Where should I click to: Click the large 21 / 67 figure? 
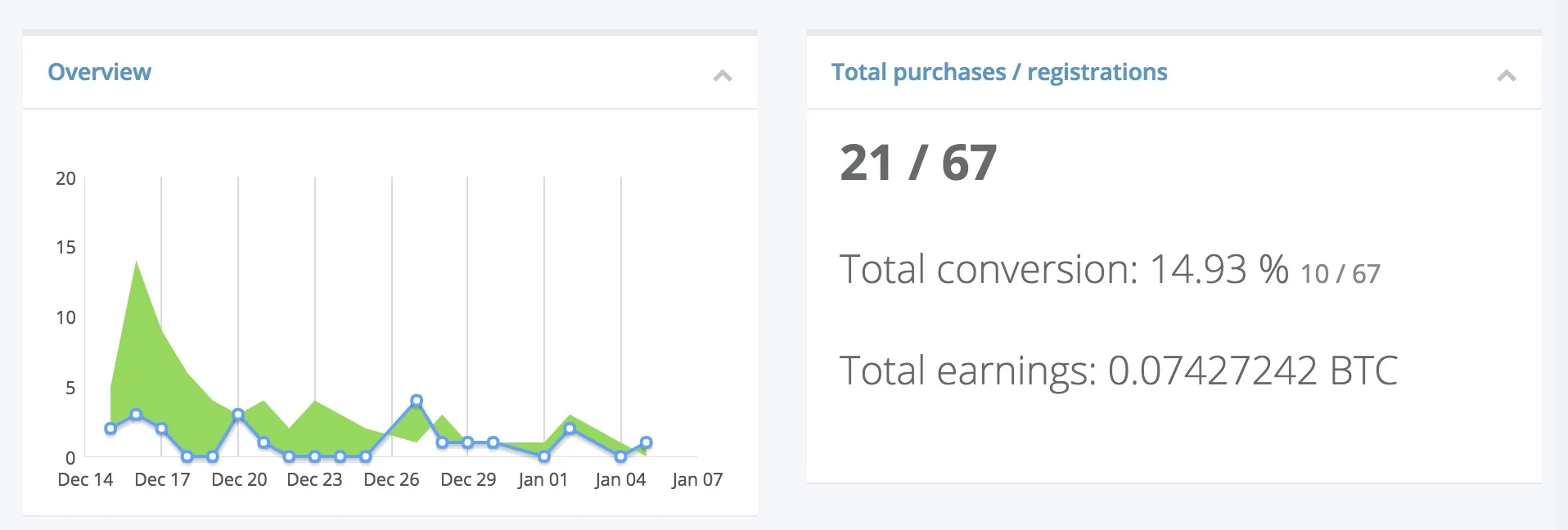click(x=917, y=163)
